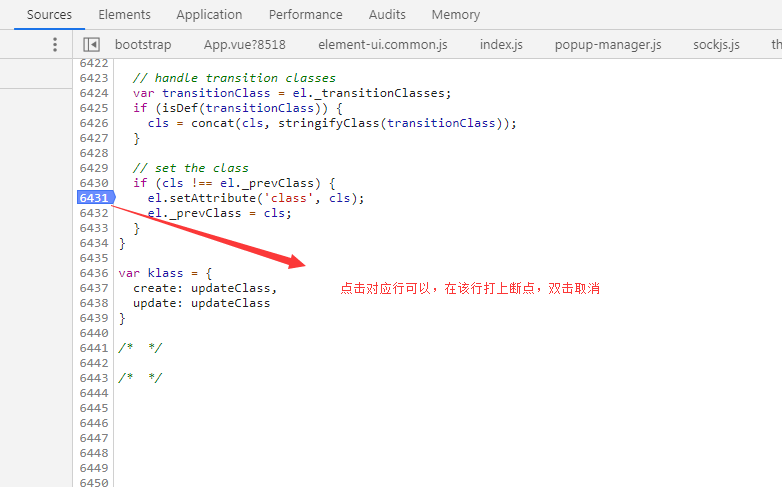Image resolution: width=782 pixels, height=487 pixels.
Task: Select the App.vue?8518 file tab
Action: click(x=244, y=44)
